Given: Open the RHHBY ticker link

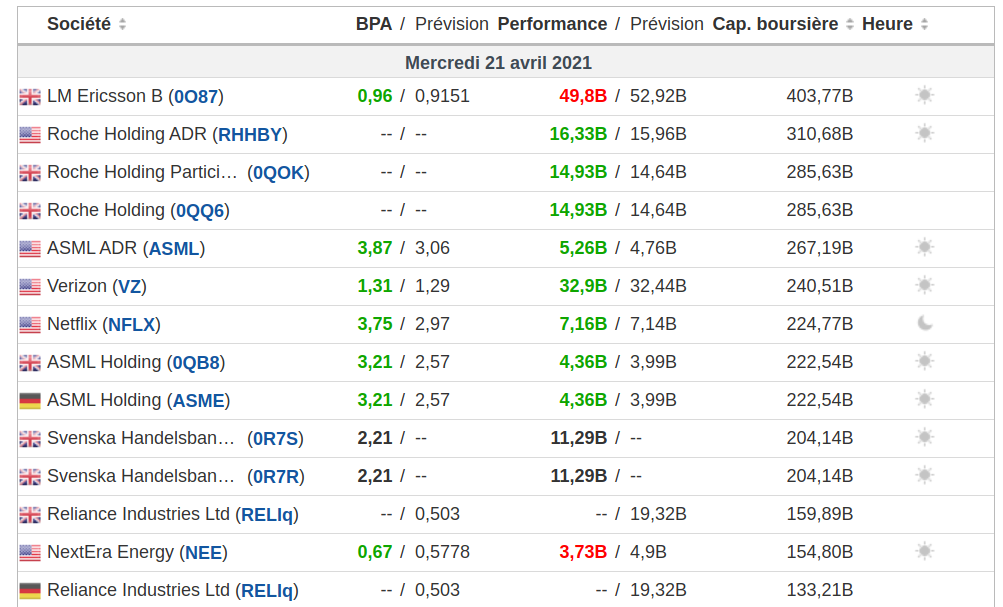Looking at the screenshot, I should [x=251, y=135].
